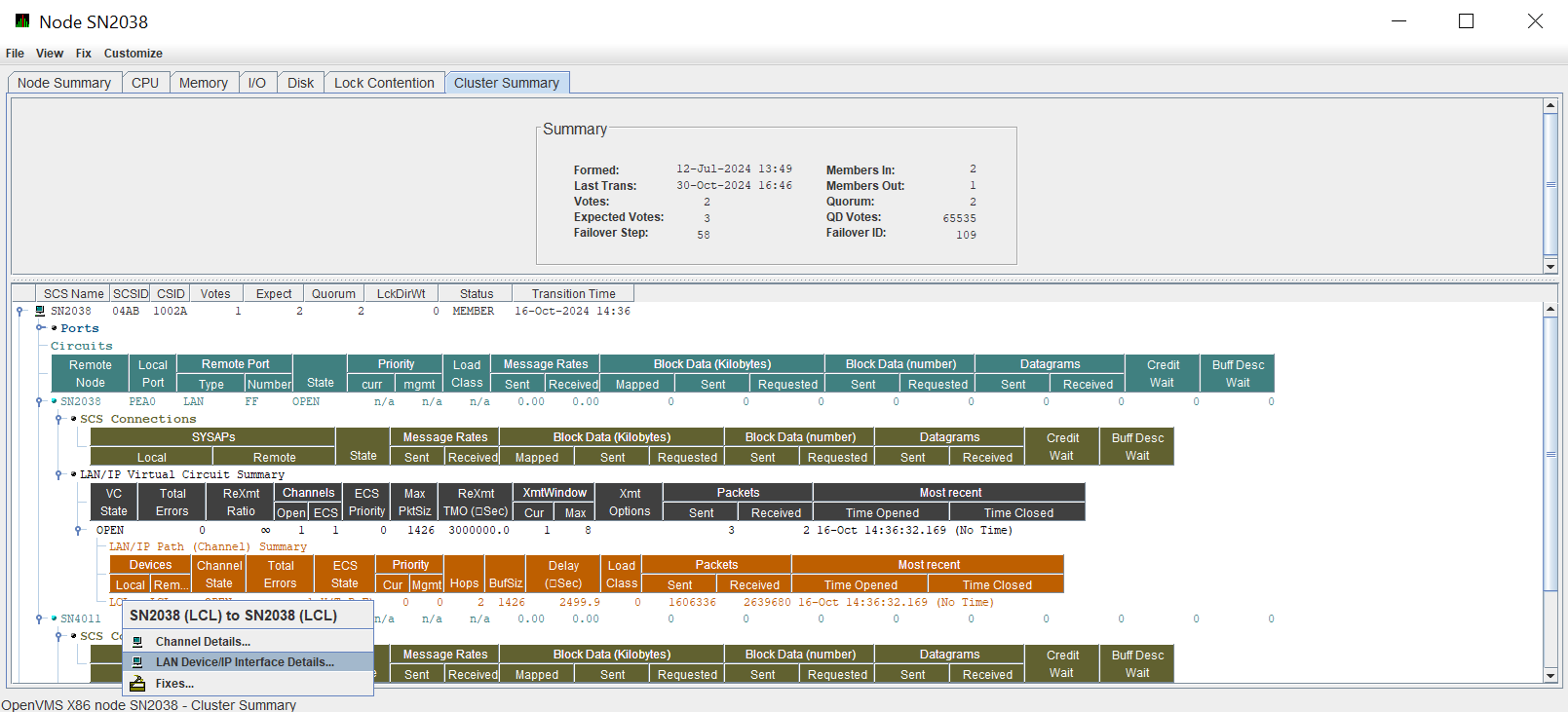
Task: Click the SCSID column header
Action: (x=131, y=293)
